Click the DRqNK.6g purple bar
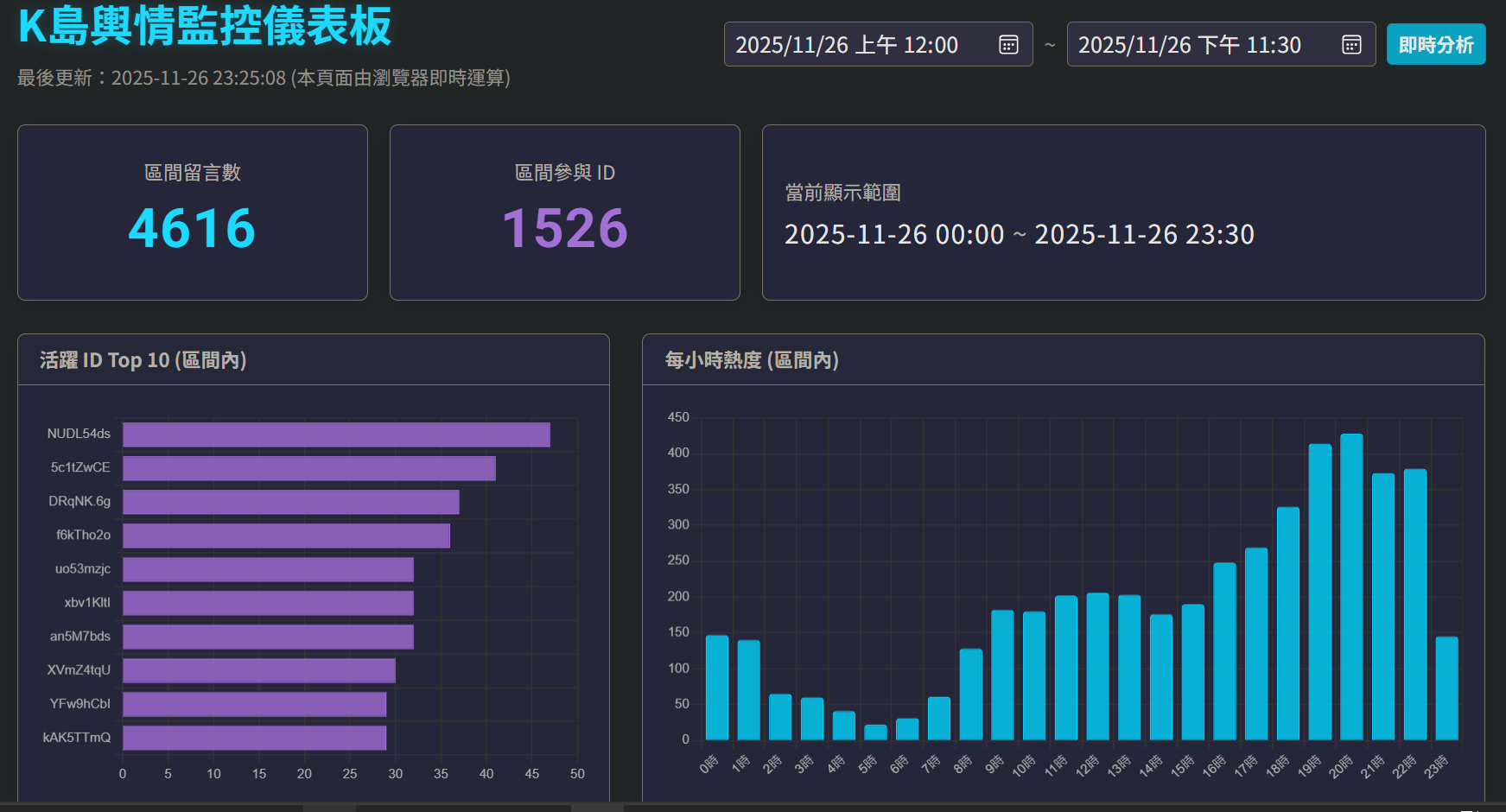 (x=290, y=502)
